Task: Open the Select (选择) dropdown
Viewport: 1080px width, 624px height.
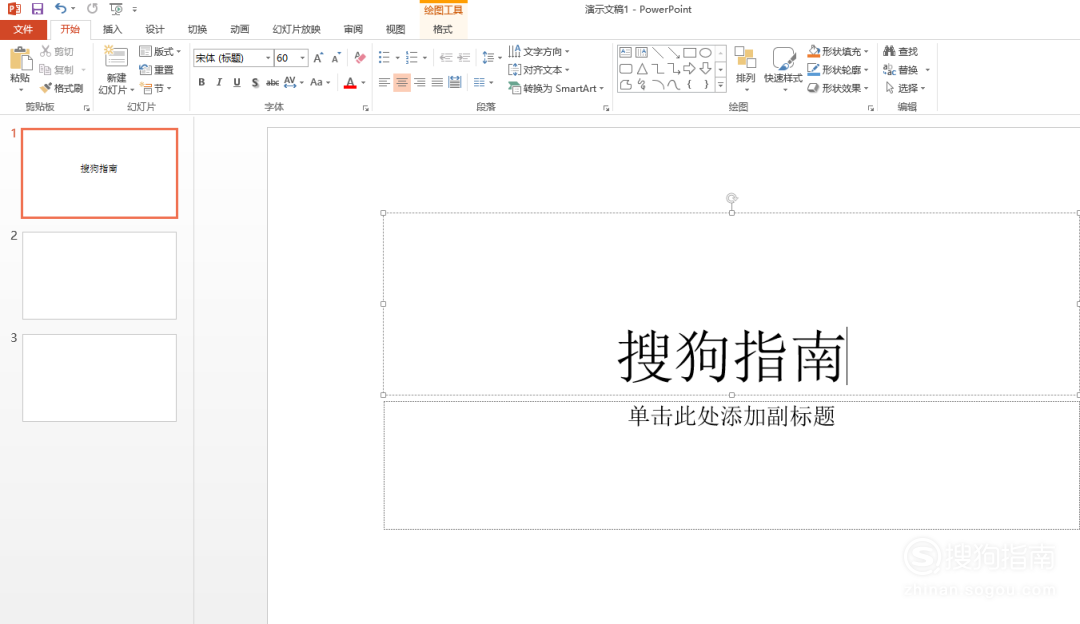Action: point(904,88)
